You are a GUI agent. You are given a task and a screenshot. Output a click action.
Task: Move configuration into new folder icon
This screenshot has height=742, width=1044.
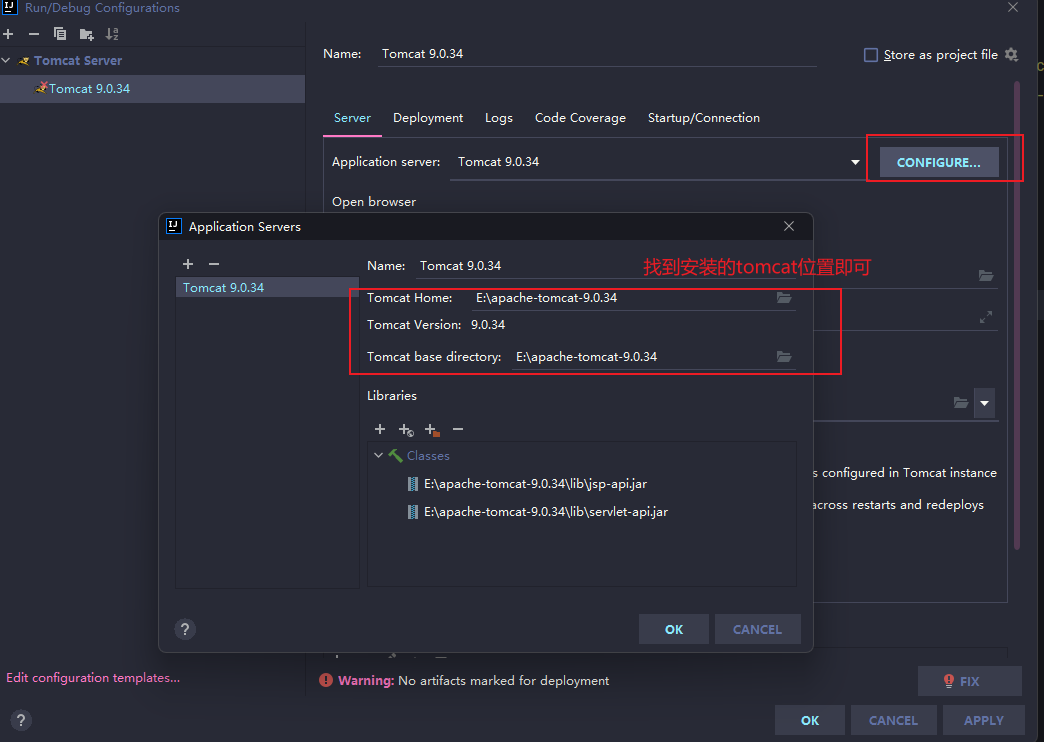coord(87,34)
